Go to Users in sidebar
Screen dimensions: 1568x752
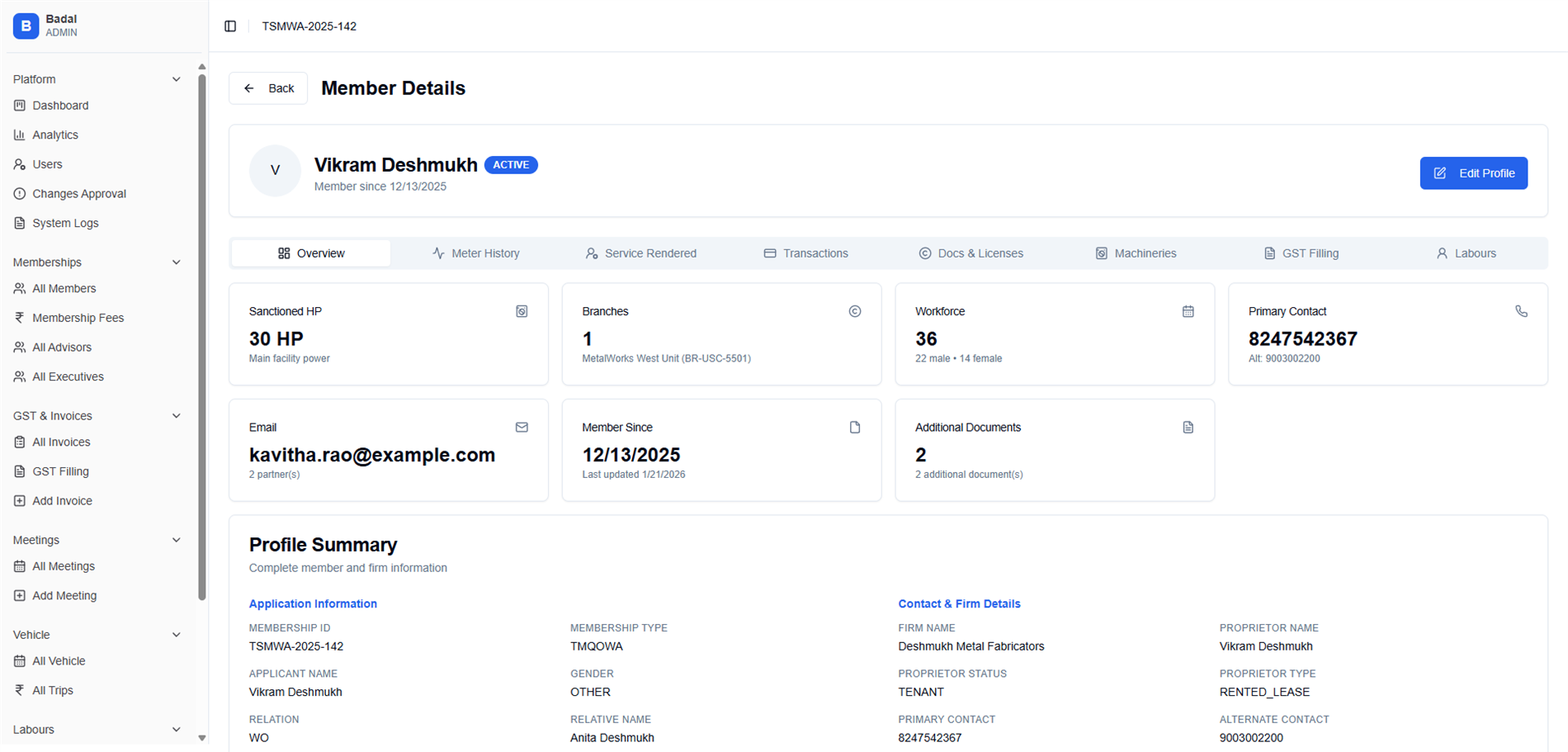47,164
